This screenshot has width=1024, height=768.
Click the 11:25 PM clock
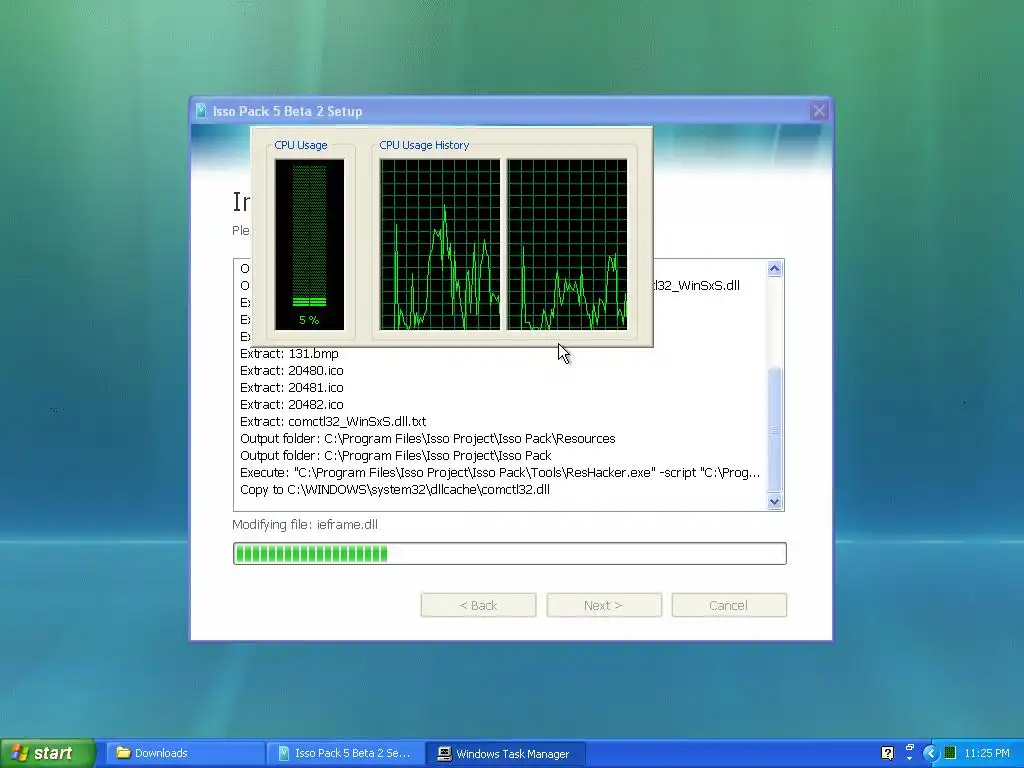point(987,753)
